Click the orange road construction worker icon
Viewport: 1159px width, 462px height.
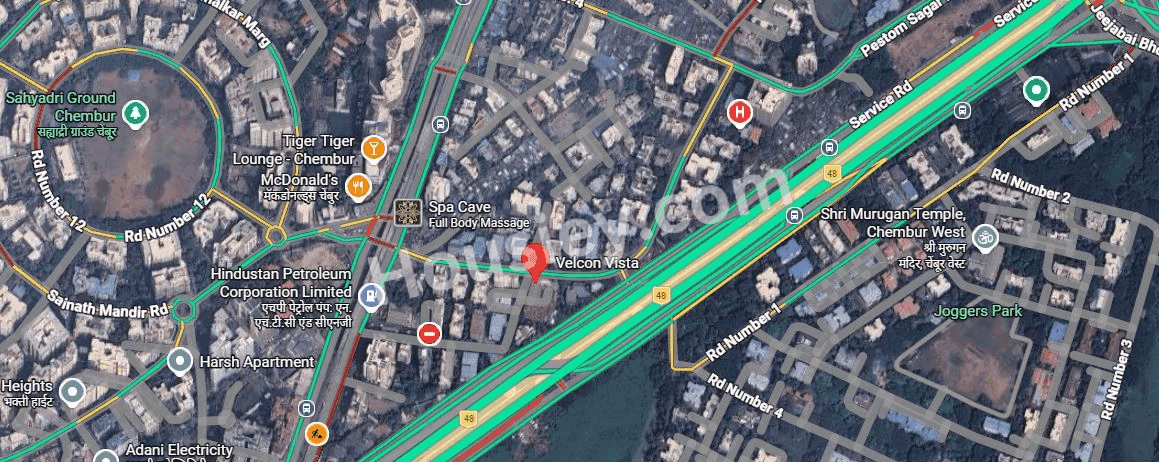pyautogui.click(x=317, y=432)
